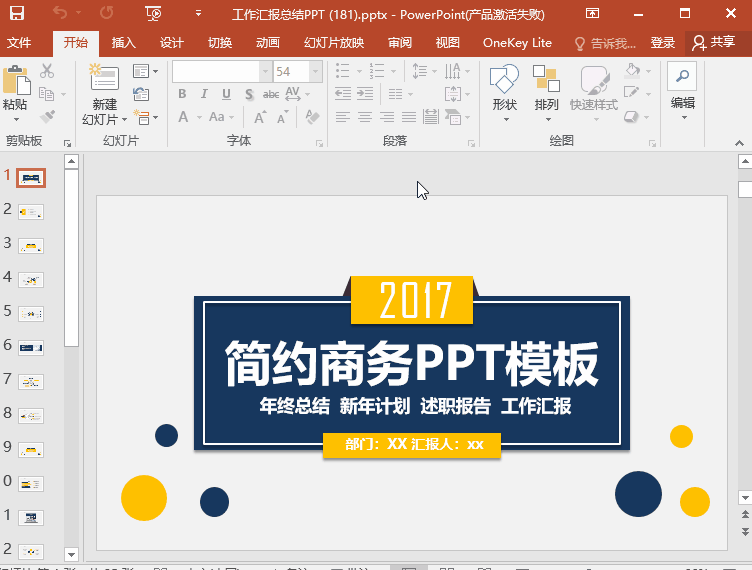Click the Undo arrow icon
The width and height of the screenshot is (752, 570).
(x=59, y=13)
